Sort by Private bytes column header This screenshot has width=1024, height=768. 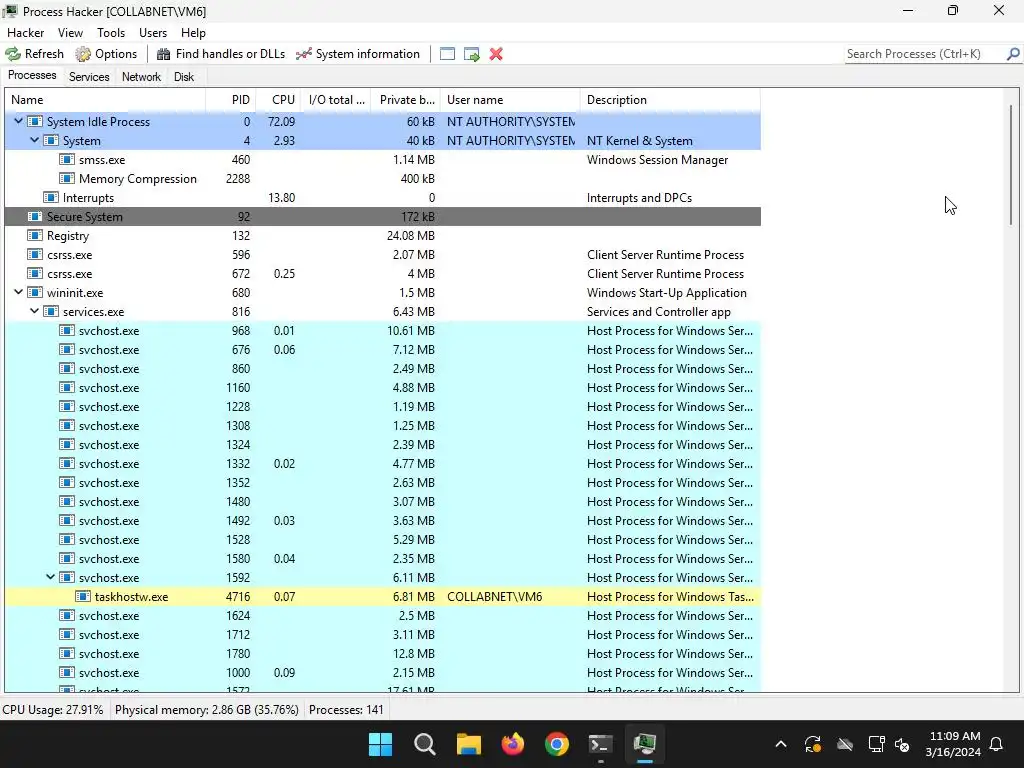[406, 100]
